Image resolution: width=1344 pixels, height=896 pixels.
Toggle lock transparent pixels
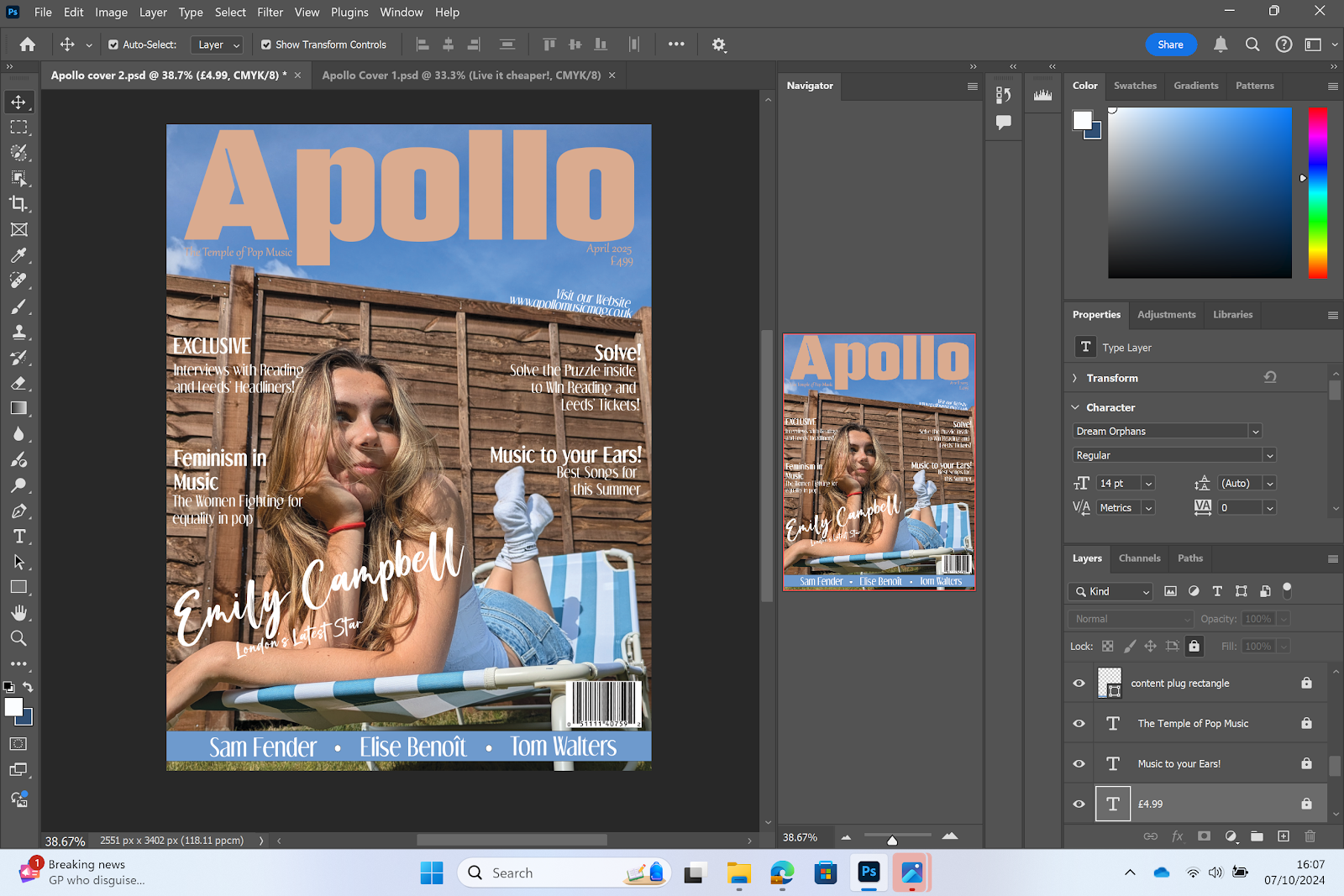click(x=1108, y=646)
